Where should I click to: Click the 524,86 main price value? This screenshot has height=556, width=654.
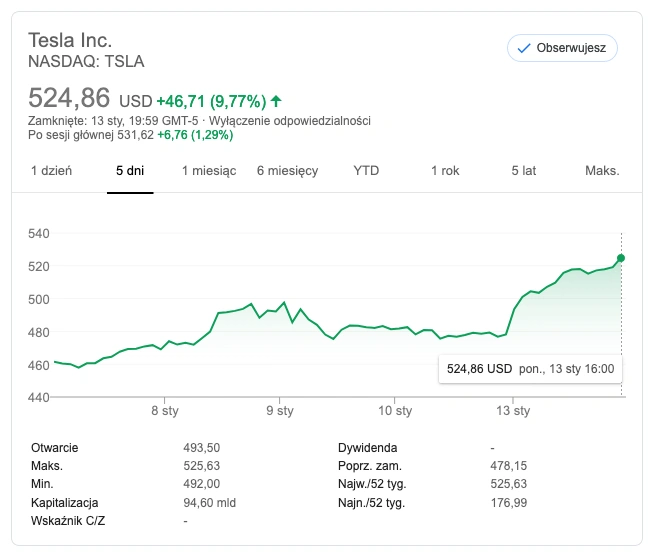point(69,98)
